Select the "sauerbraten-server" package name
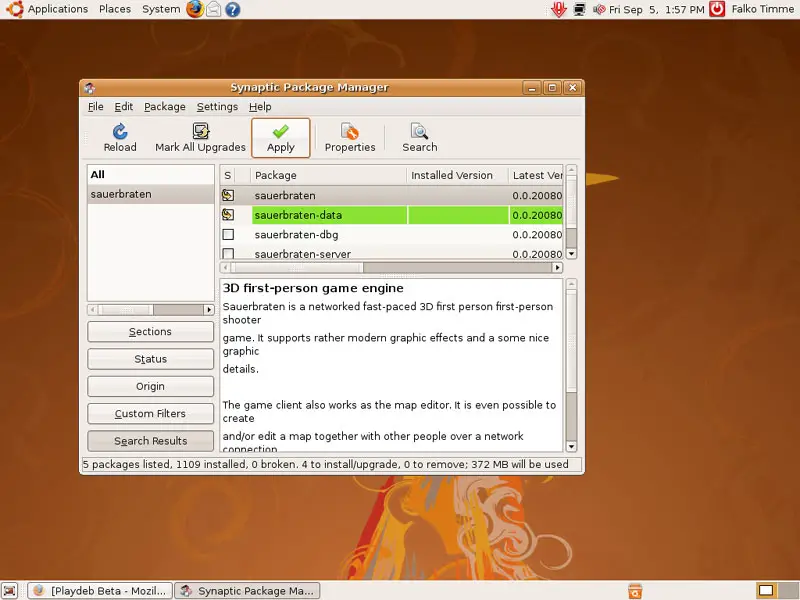 (303, 254)
